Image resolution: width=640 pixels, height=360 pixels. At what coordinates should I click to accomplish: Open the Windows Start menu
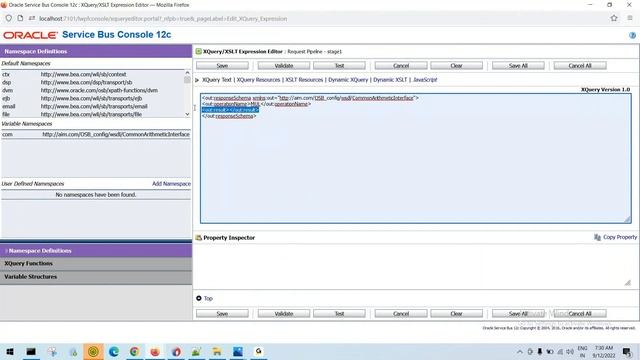click(10, 351)
